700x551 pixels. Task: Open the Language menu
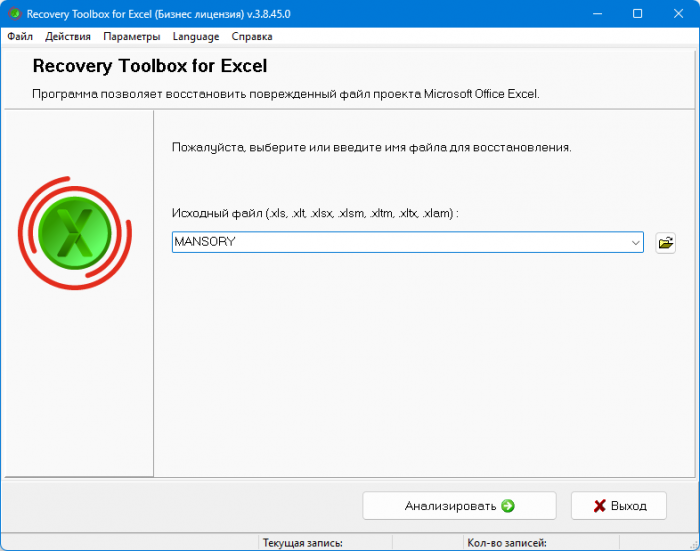[x=195, y=36]
